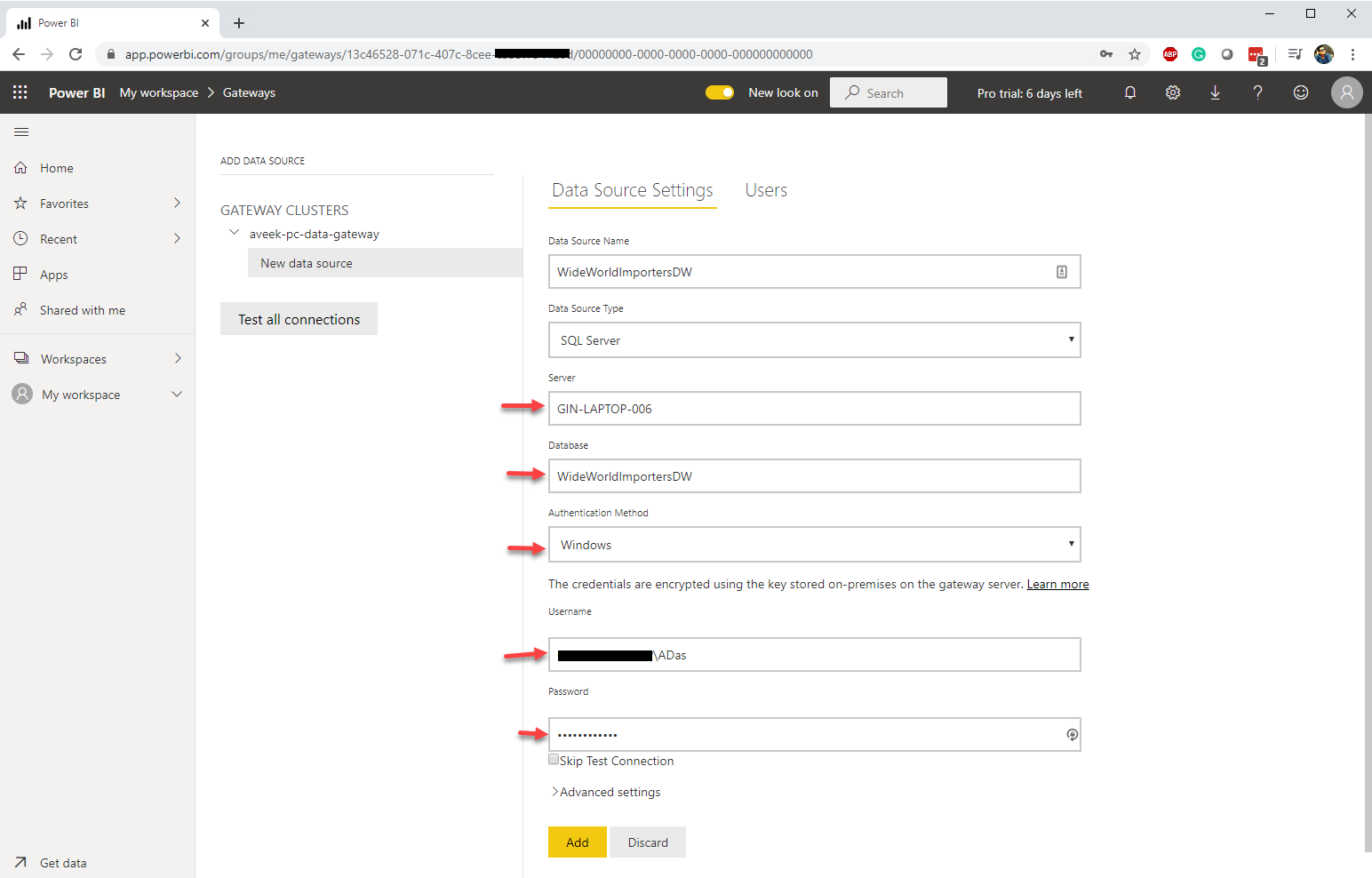Select Home in the sidebar
The width and height of the screenshot is (1372, 878).
57,167
